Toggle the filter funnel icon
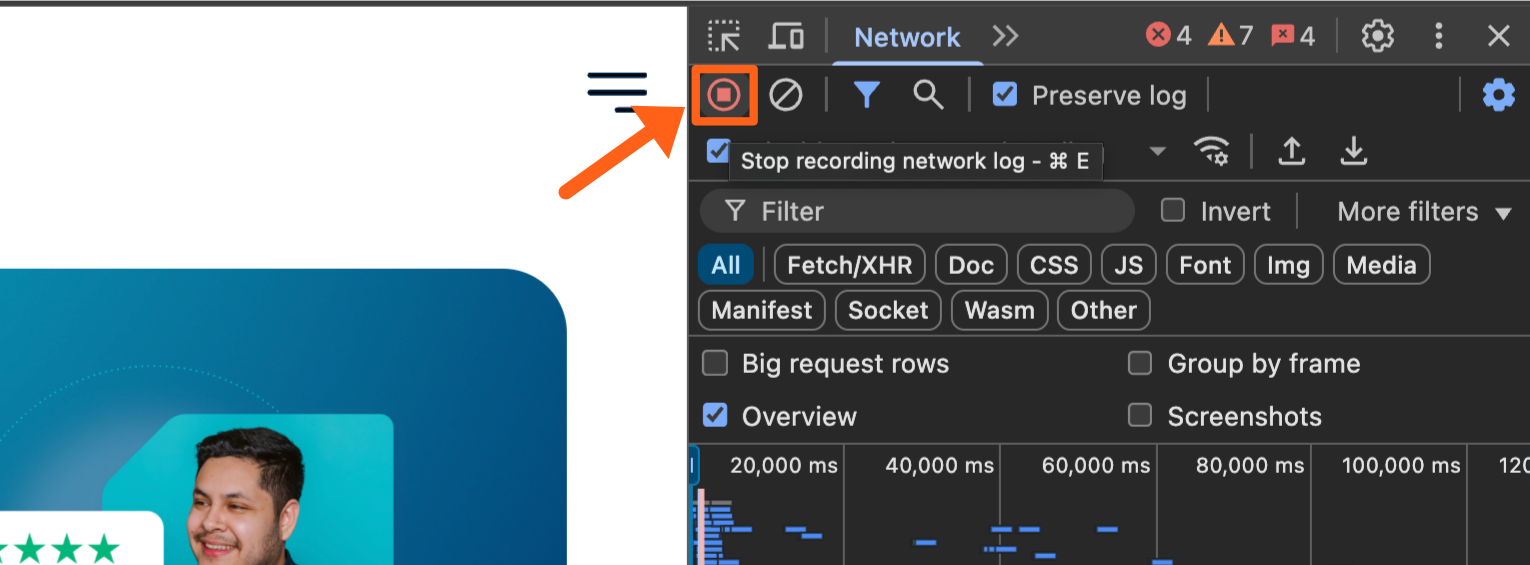The image size is (1530, 565). (866, 95)
